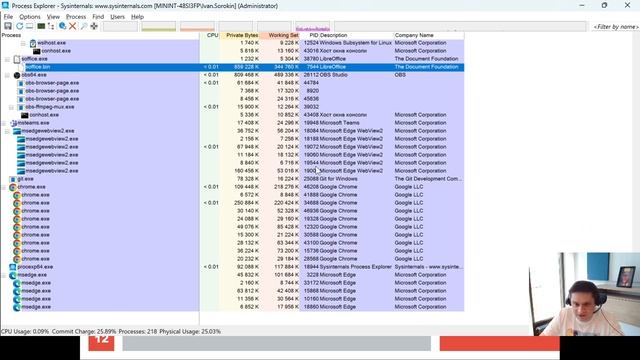Click the wslhost.exe process icon
Screen dimensions: 640x360
click(33, 43)
